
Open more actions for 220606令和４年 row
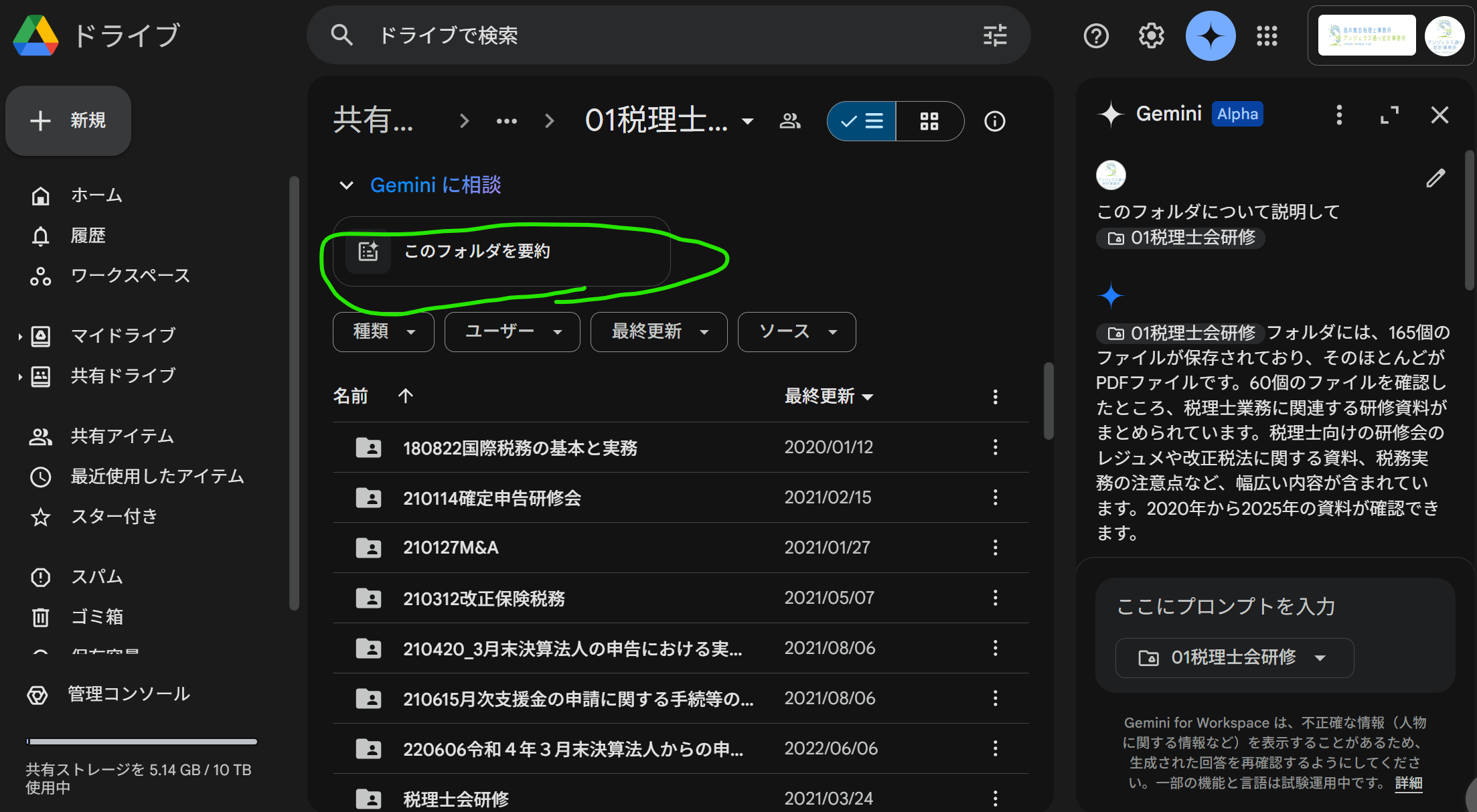click(996, 748)
